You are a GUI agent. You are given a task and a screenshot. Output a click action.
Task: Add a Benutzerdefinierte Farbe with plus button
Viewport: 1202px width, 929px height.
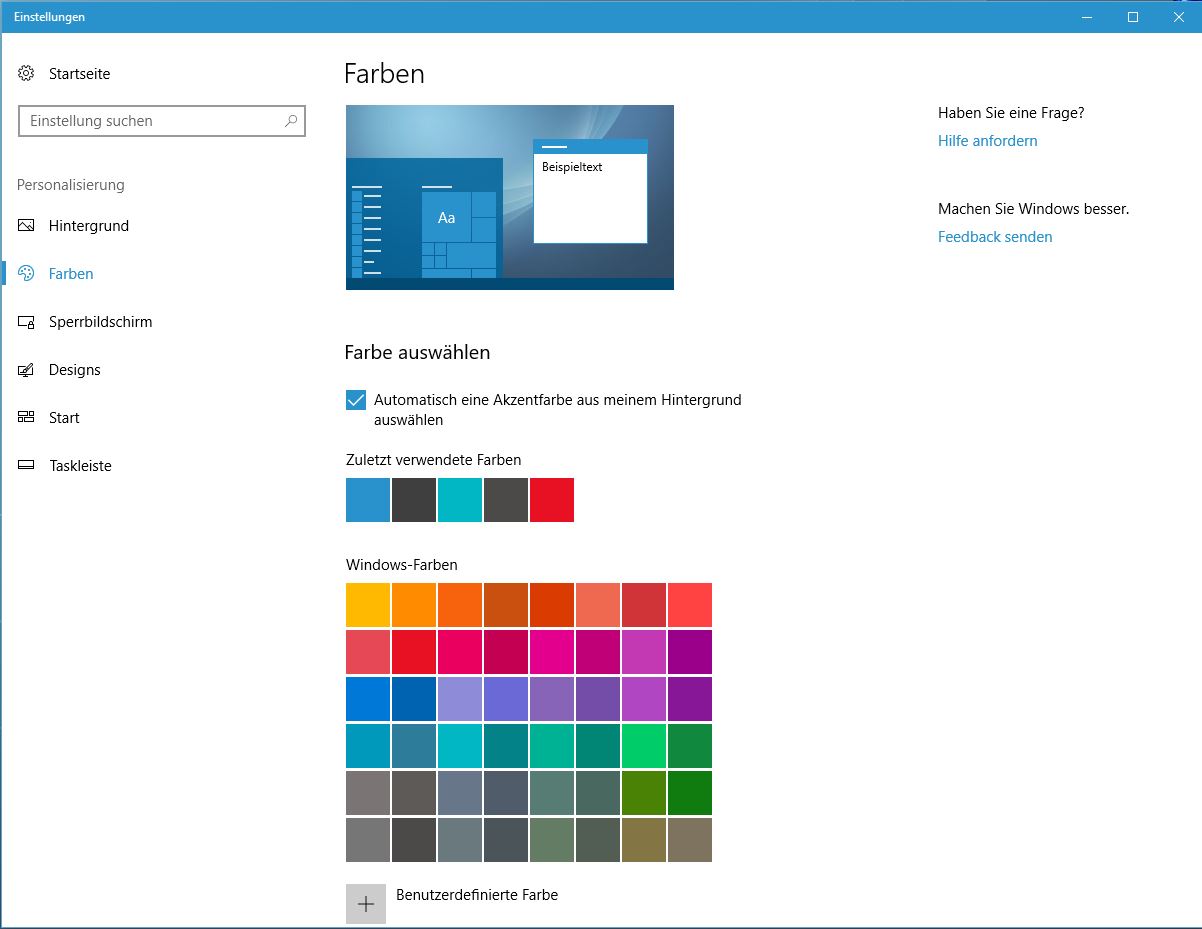[366, 904]
